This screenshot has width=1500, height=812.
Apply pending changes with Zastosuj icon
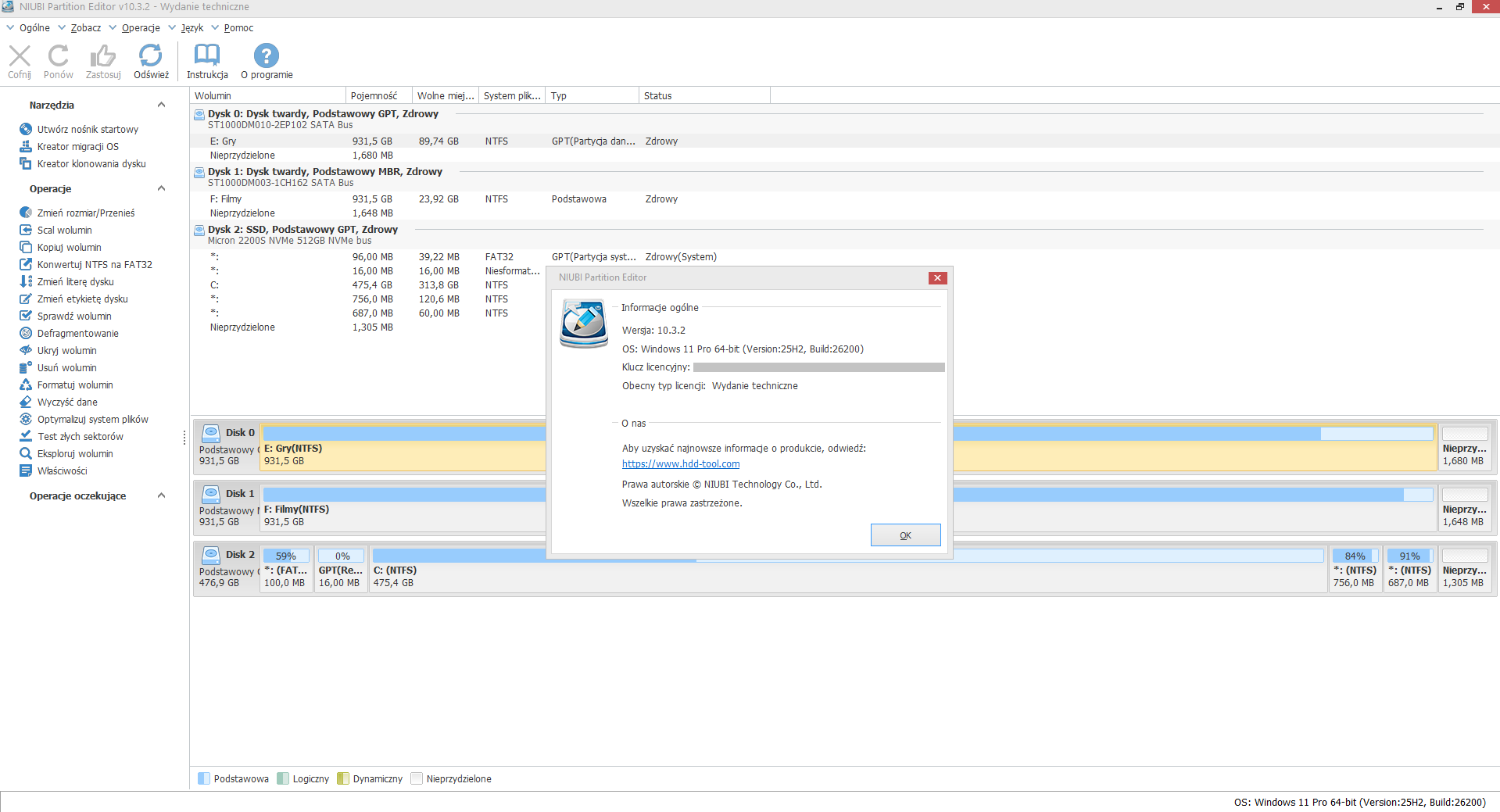(x=103, y=55)
